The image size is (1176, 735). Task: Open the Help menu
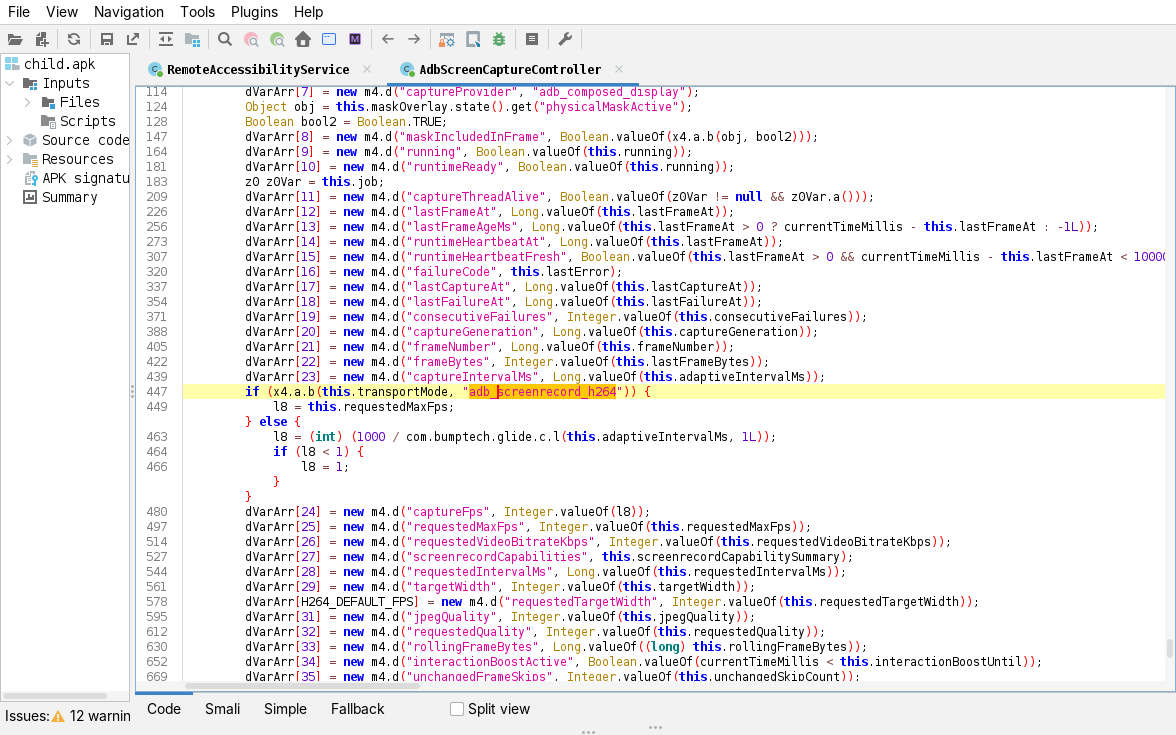point(308,12)
